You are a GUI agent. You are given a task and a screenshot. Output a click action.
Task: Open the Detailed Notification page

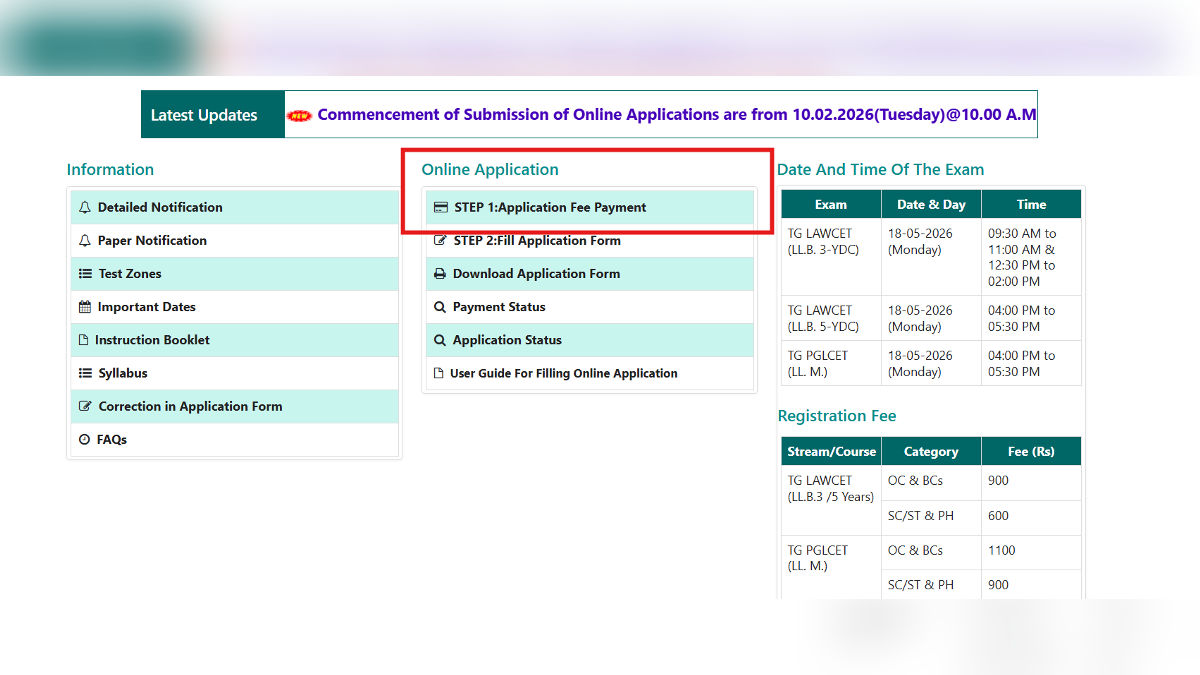pyautogui.click(x=160, y=207)
